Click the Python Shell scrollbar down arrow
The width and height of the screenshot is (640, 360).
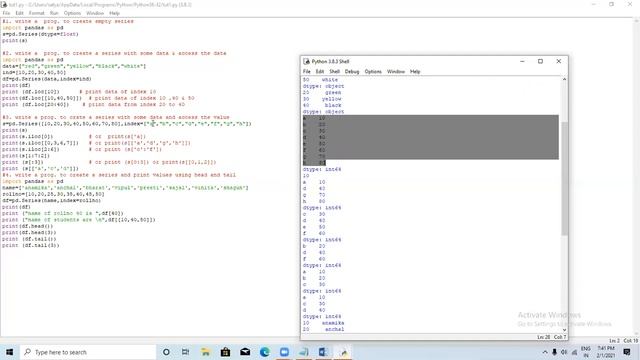(564, 330)
